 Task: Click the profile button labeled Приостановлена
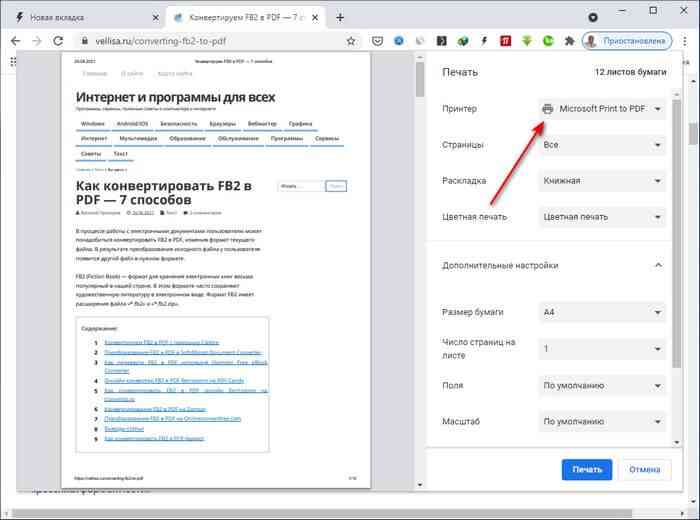coord(627,41)
